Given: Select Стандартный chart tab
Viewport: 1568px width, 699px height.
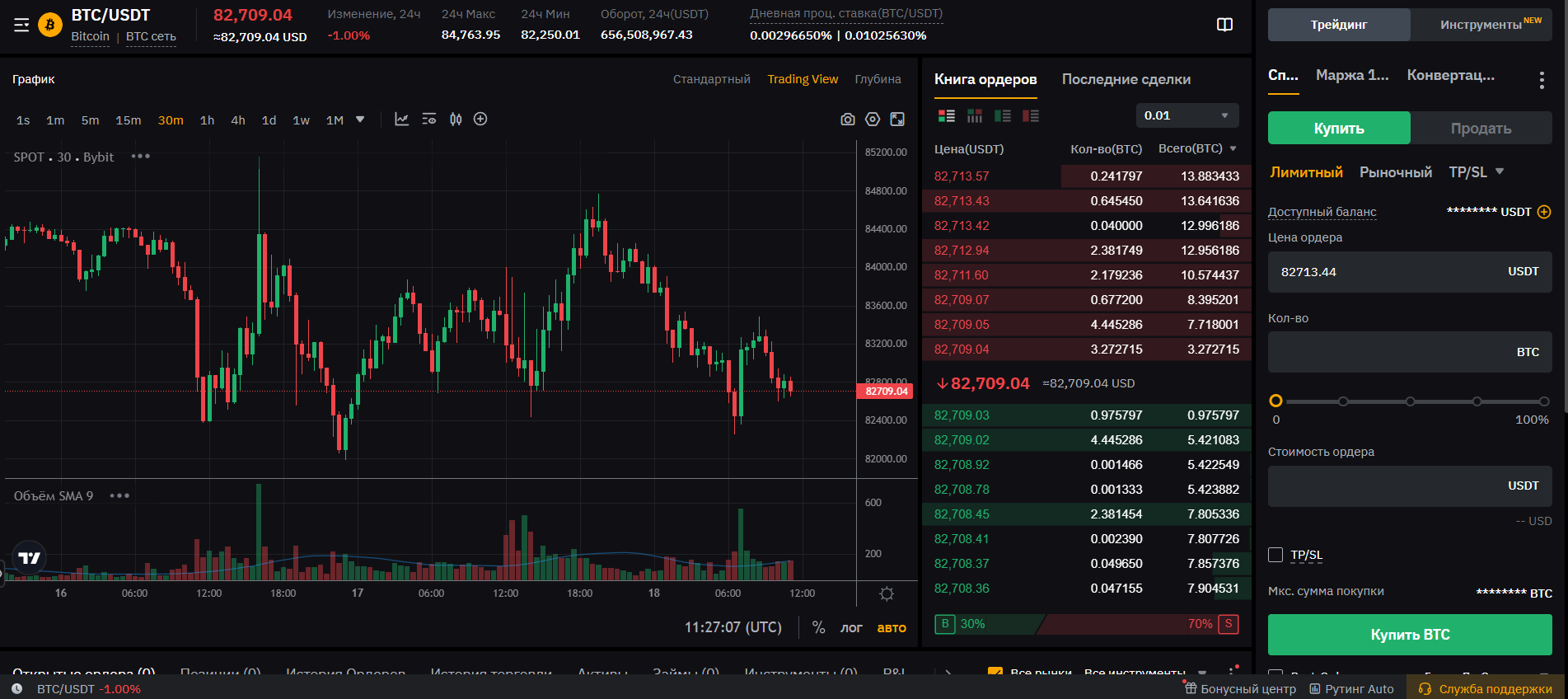Looking at the screenshot, I should click(x=711, y=79).
